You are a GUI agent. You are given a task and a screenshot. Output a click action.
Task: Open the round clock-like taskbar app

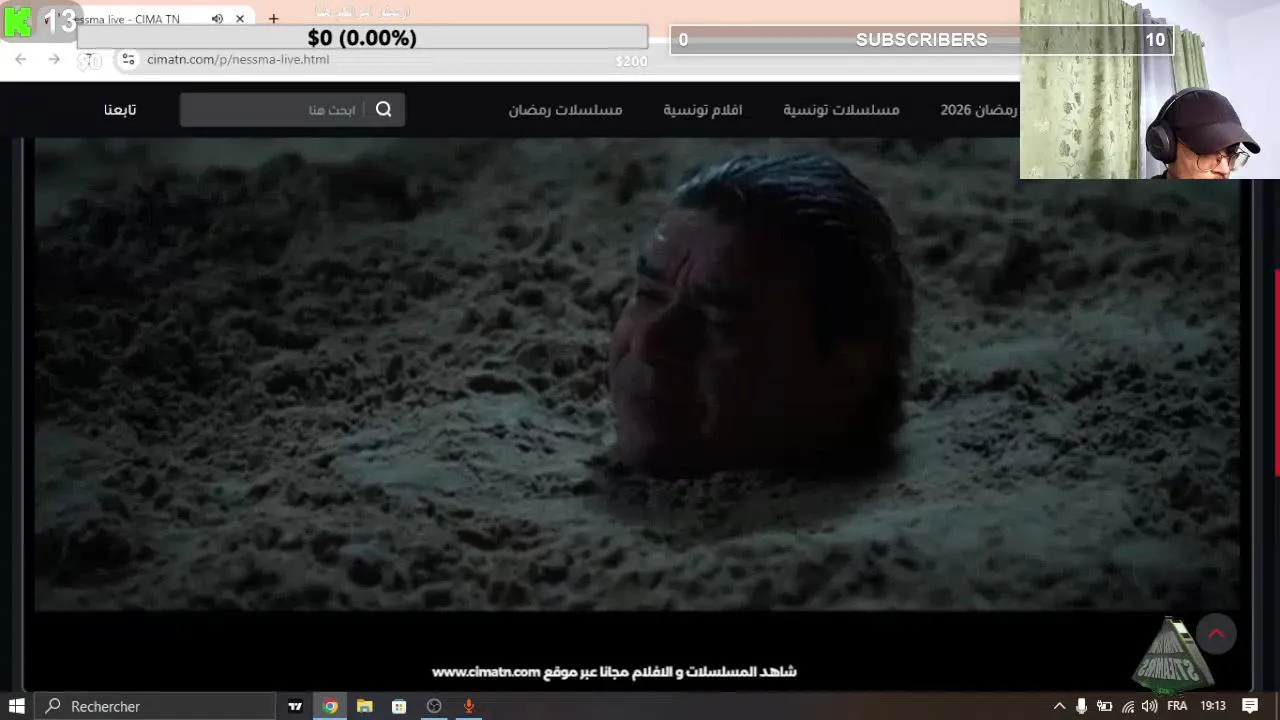[434, 706]
